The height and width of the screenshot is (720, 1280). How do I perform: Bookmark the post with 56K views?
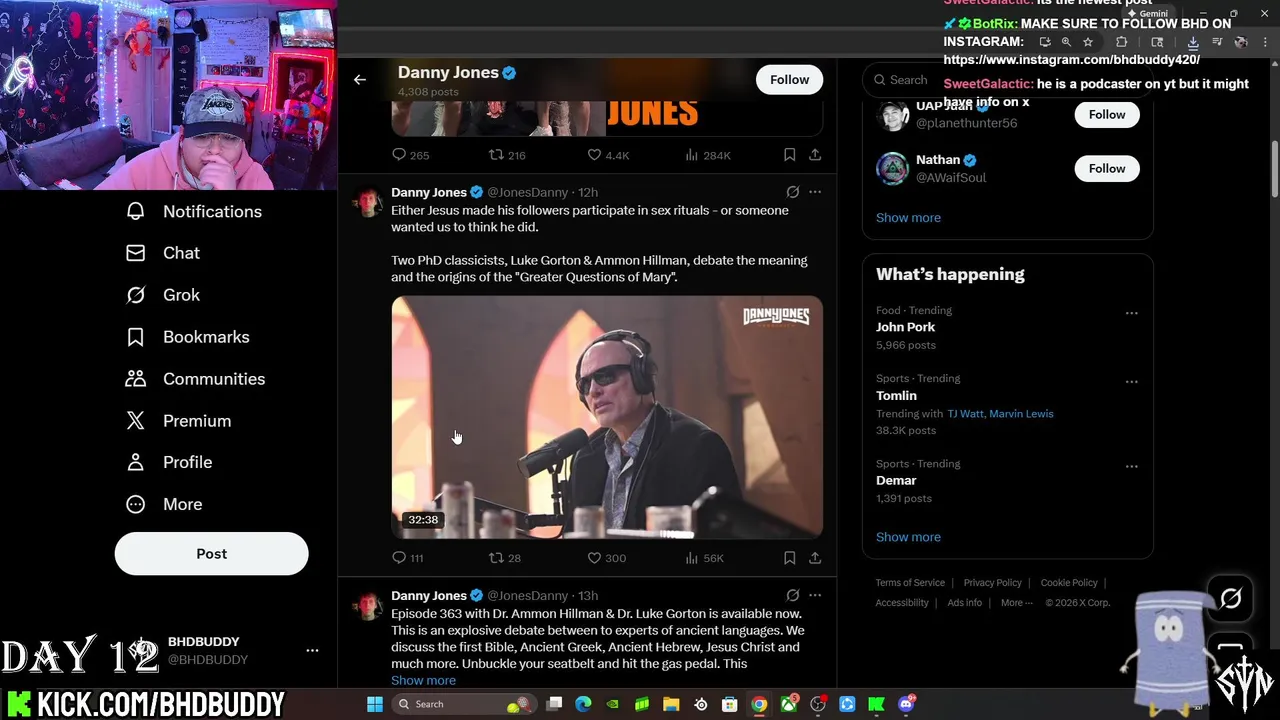coord(789,558)
